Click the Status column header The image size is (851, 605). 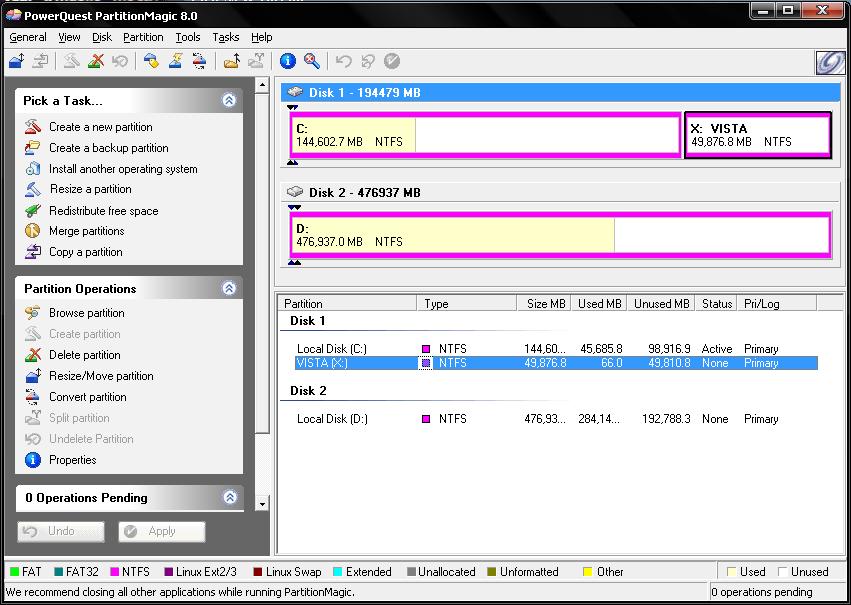tap(716, 304)
